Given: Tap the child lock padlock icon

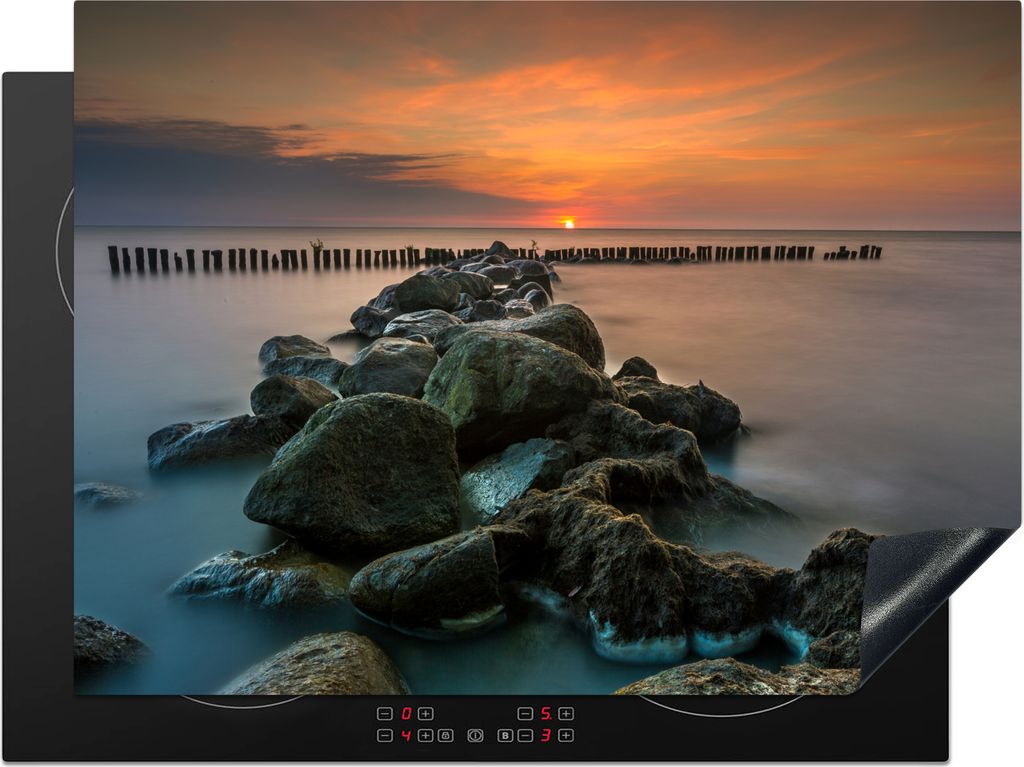Looking at the screenshot, I should pos(445,735).
